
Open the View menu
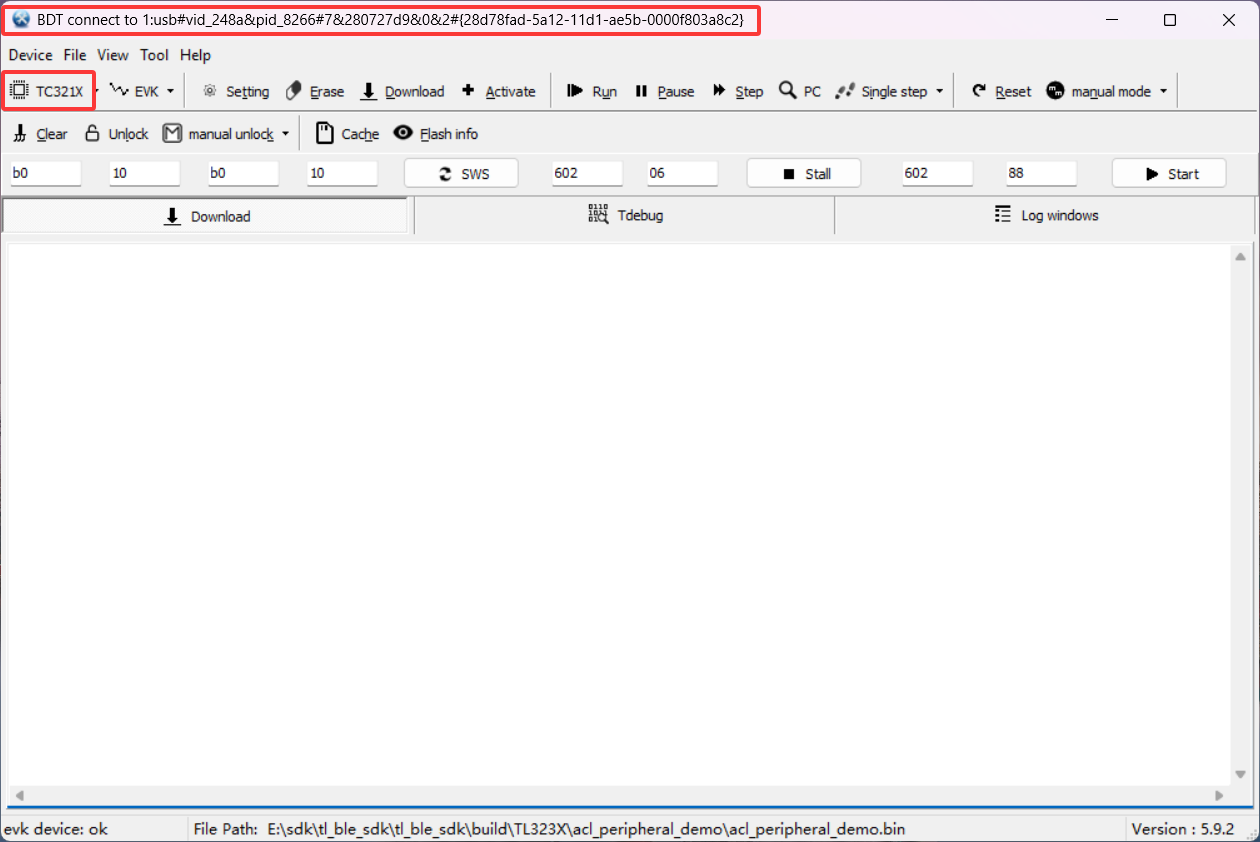click(x=113, y=55)
